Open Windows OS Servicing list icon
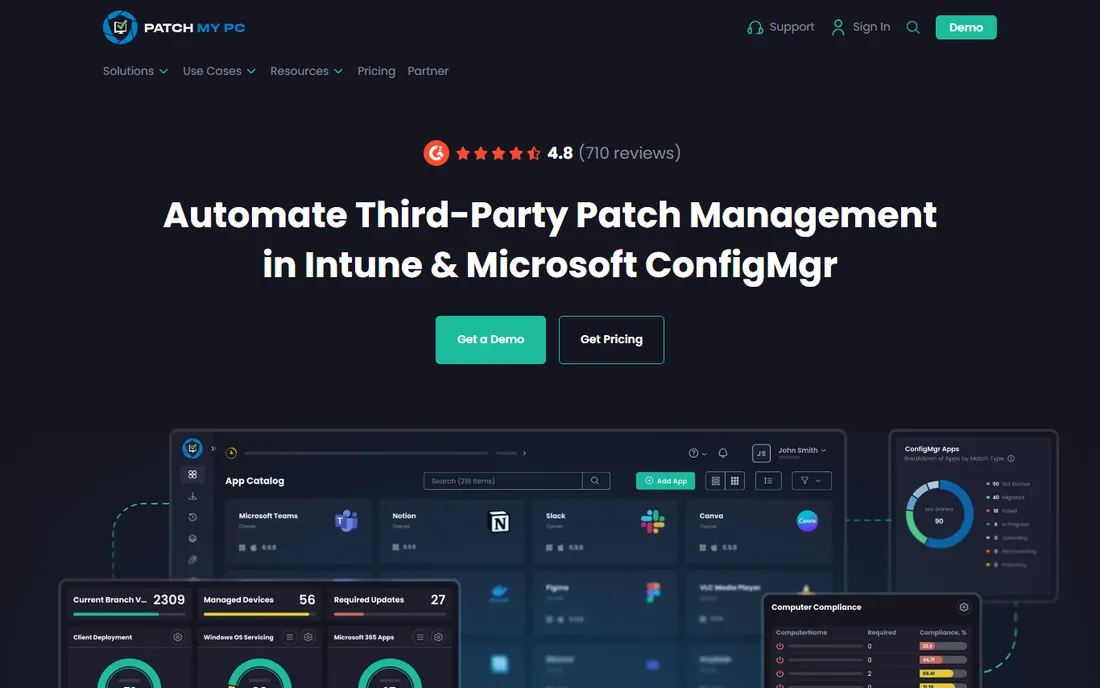This screenshot has width=1100, height=688. click(x=289, y=637)
